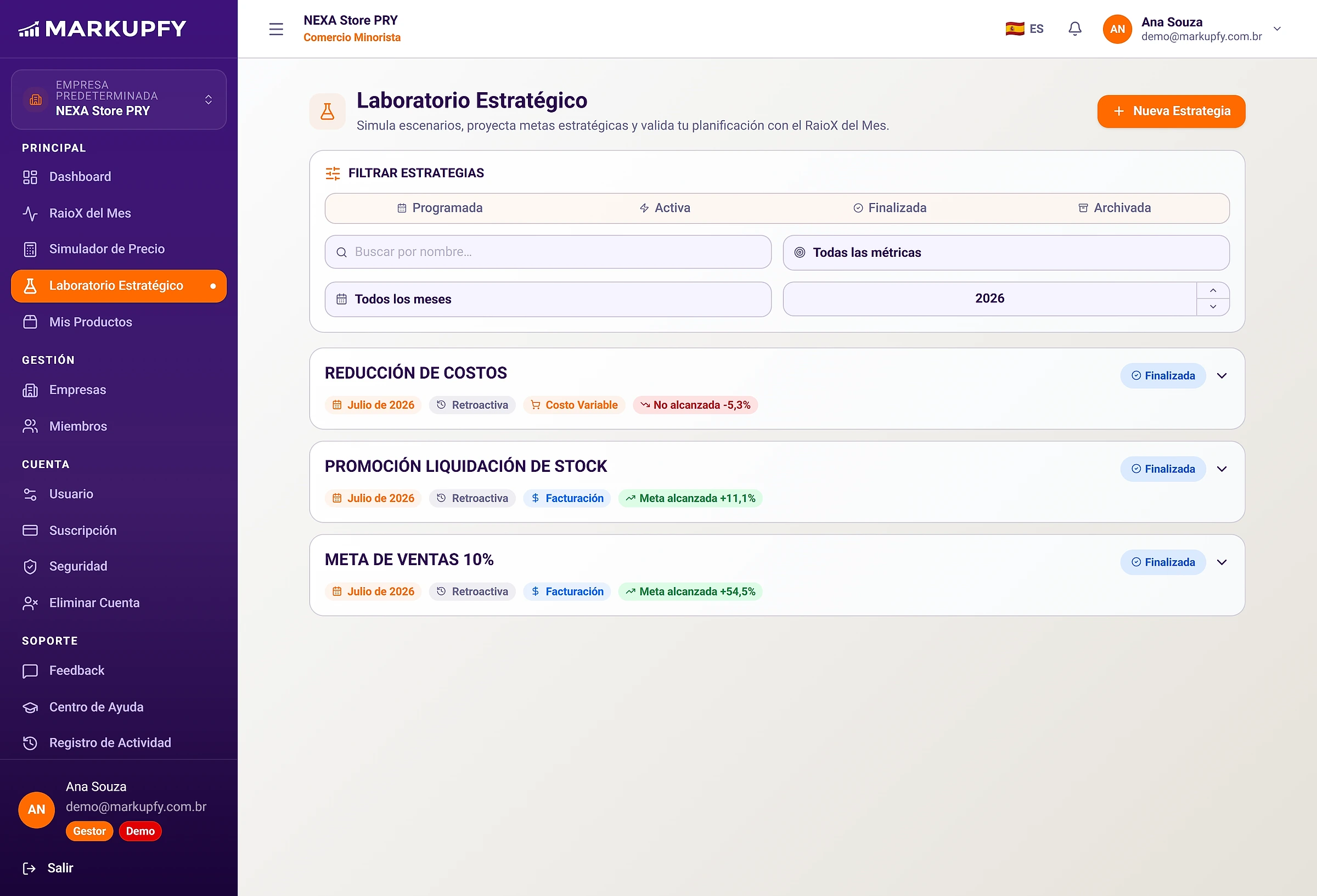
Task: Click the No alcanzada -5,3% tag
Action: click(695, 404)
